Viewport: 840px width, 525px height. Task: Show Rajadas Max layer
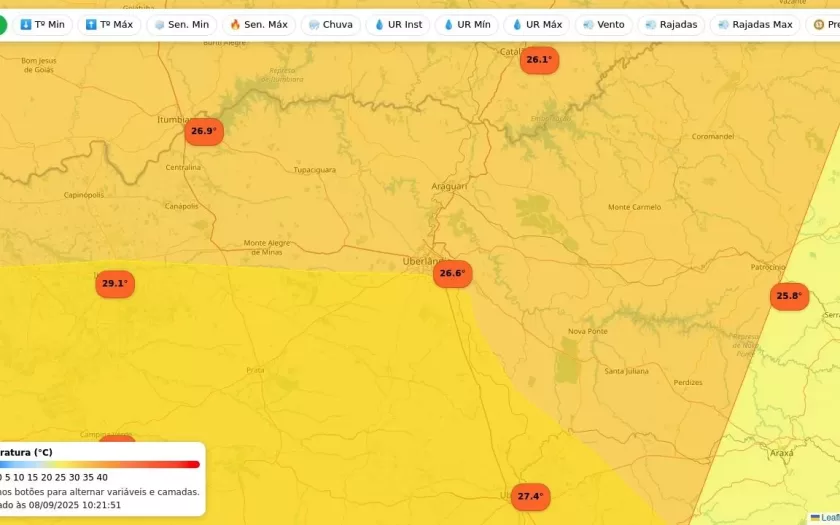(755, 24)
